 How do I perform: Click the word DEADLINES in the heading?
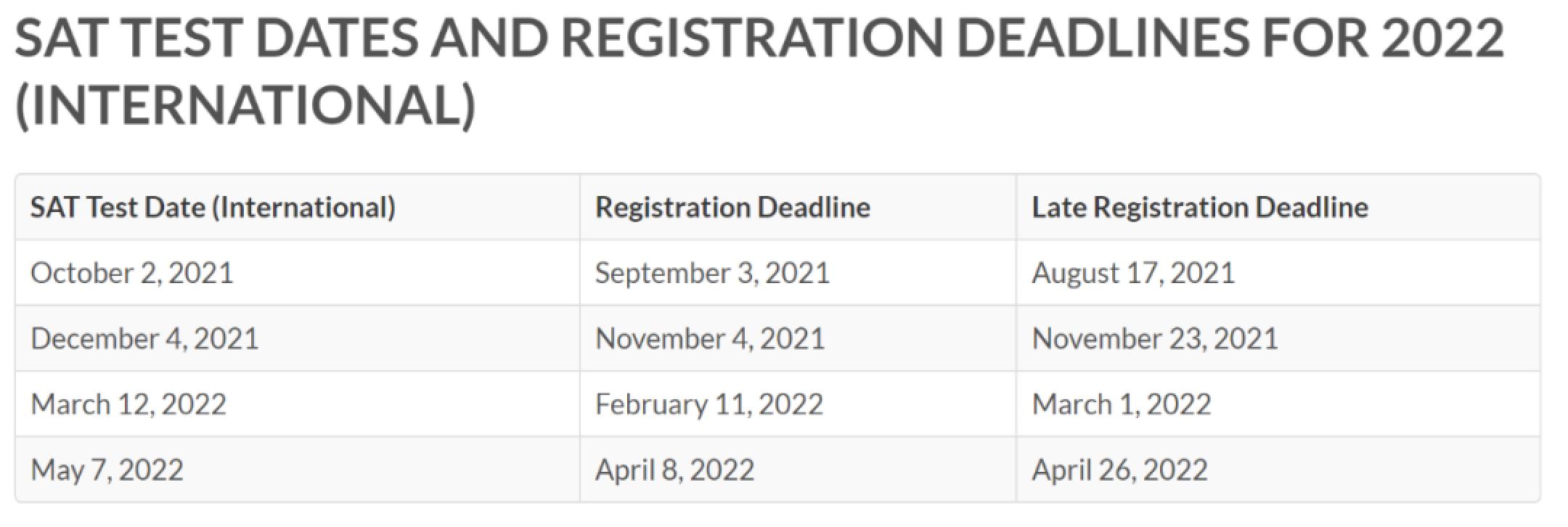(x=1103, y=38)
